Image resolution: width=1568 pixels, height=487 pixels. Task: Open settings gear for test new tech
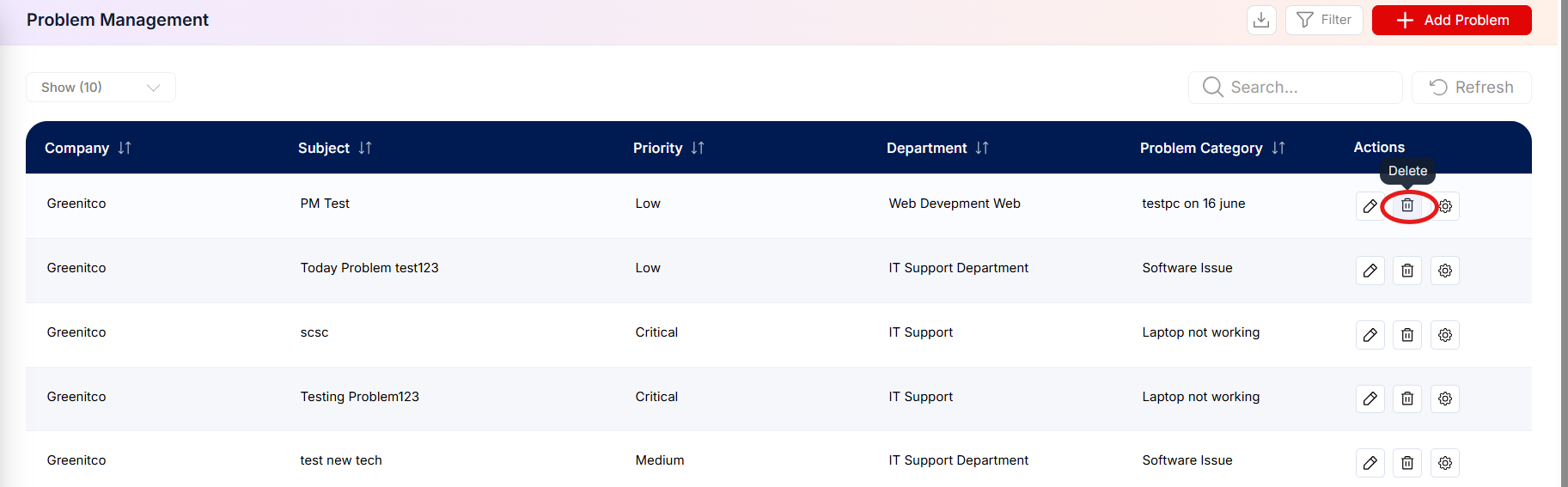click(1445, 463)
